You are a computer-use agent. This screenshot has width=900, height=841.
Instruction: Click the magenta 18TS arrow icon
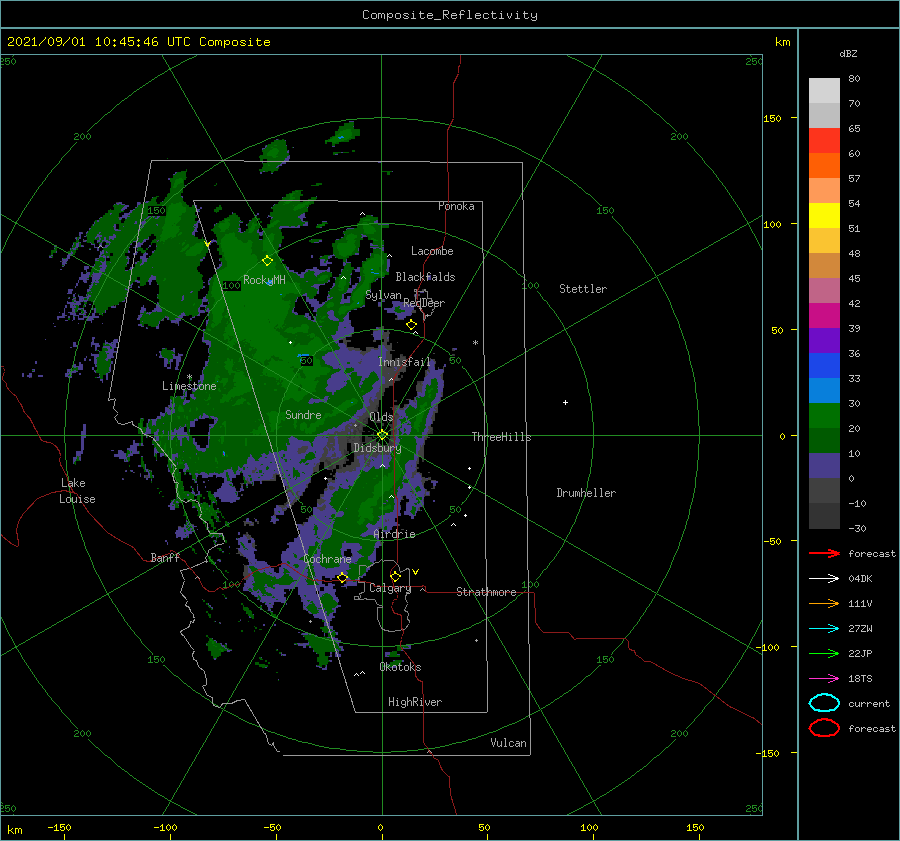824,679
